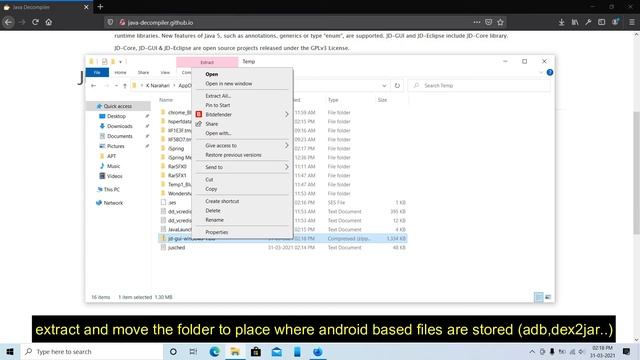Open Microsoft Store from taskbar
This screenshot has height=360, width=640.
coord(256,351)
